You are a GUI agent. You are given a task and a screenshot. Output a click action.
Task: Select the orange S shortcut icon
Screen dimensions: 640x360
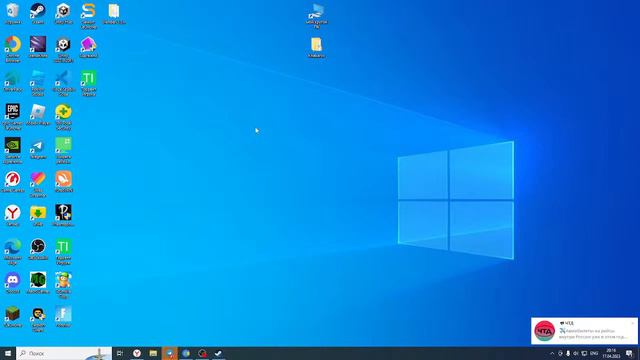pos(89,16)
